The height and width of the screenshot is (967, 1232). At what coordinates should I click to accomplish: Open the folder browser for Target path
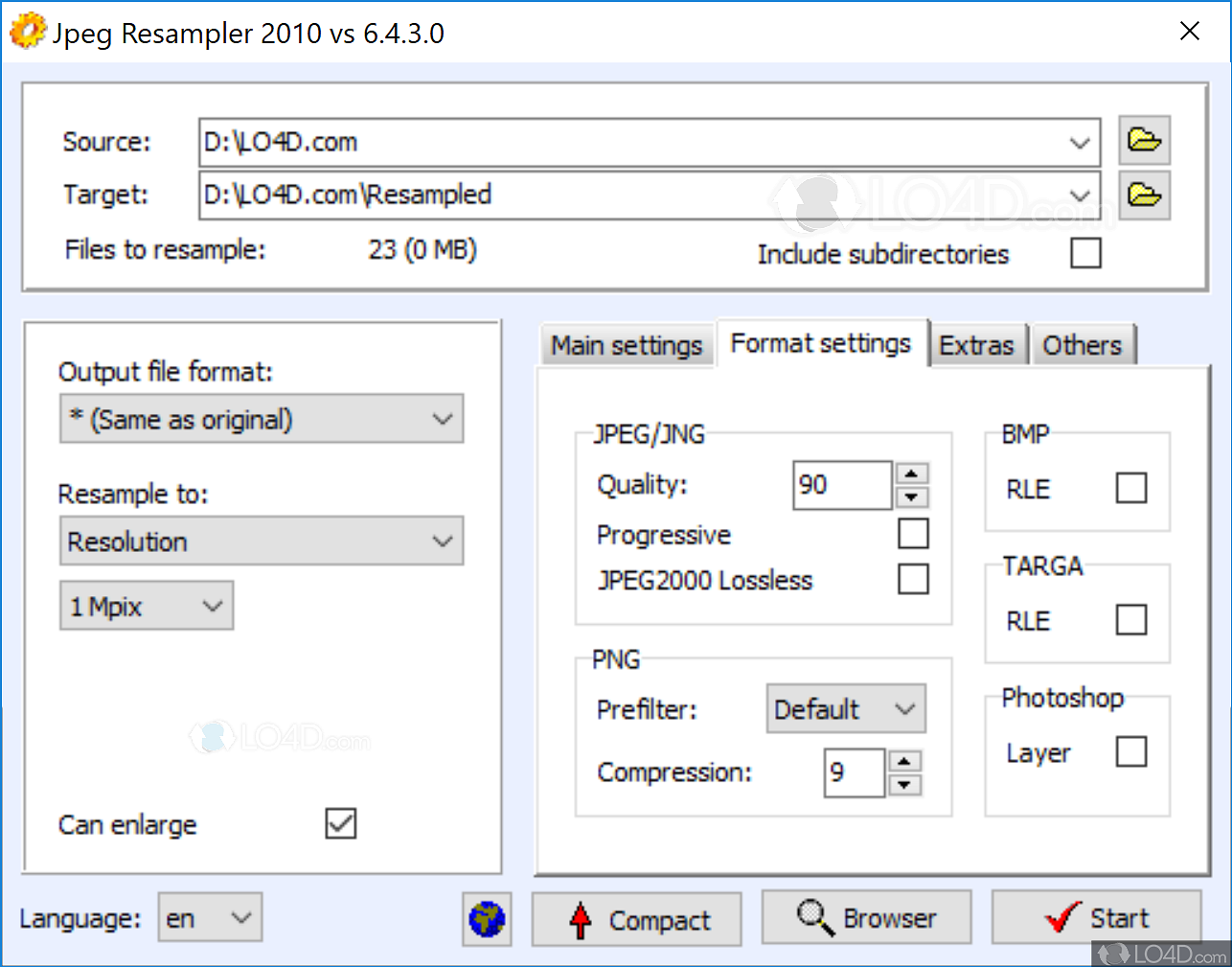(x=1145, y=195)
